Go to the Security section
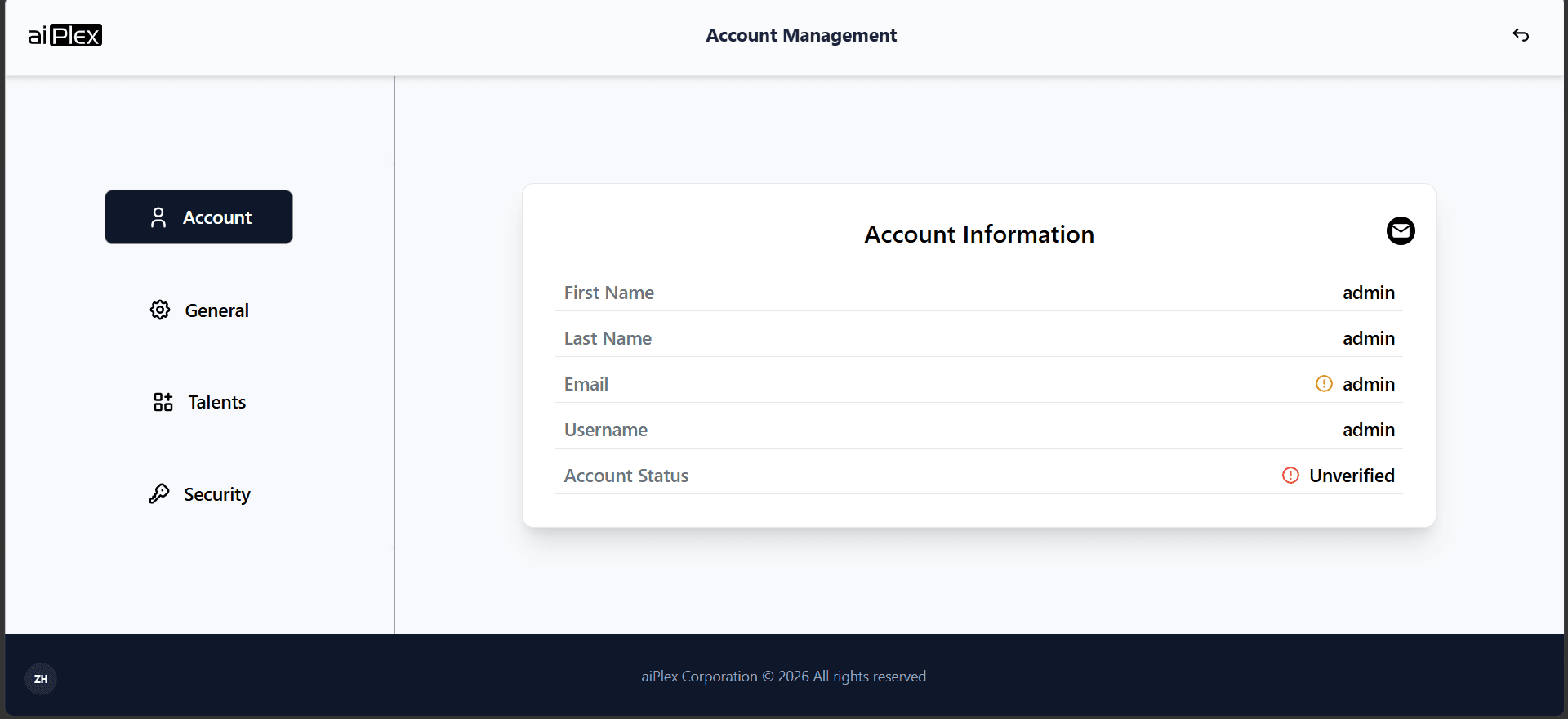The height and width of the screenshot is (719, 1568). coord(199,494)
